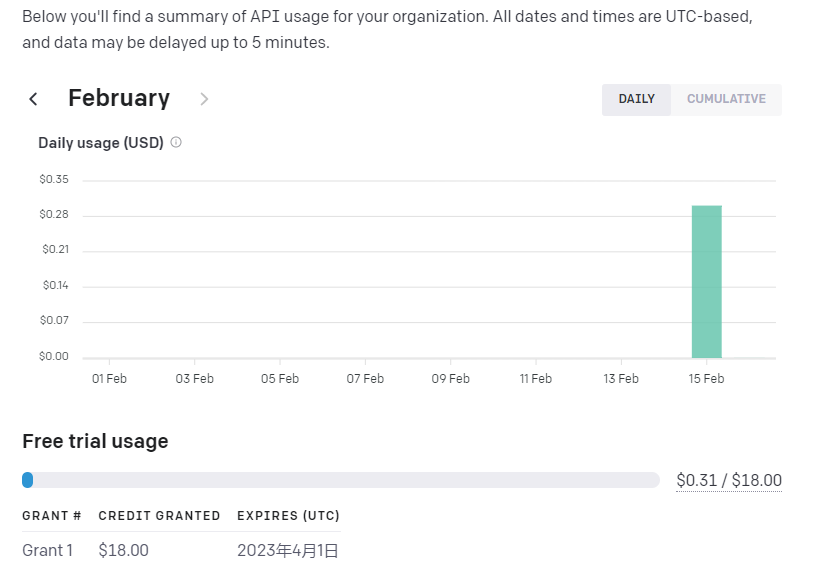
Task: Click the $0.31 / $18.00 usage total
Action: point(729,481)
